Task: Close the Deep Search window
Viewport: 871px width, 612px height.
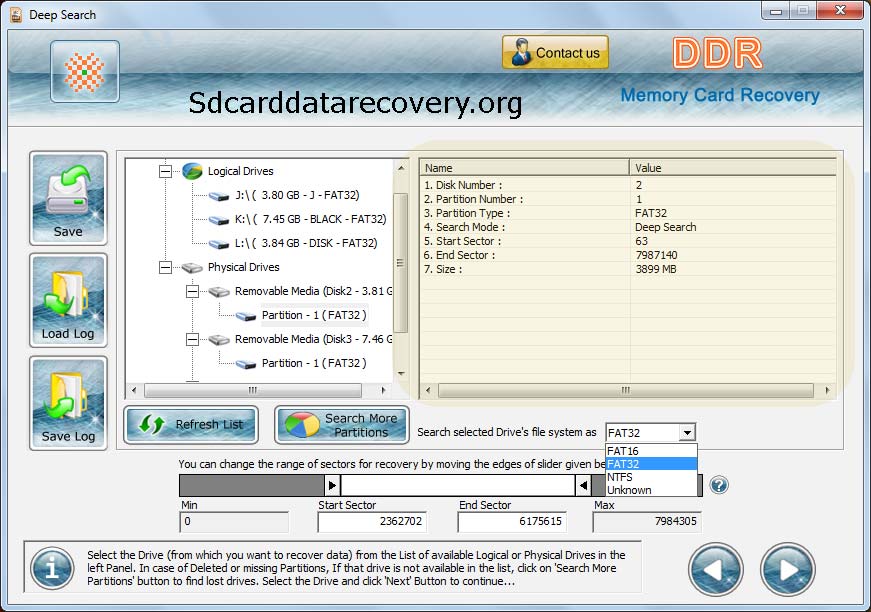Action: (x=840, y=11)
